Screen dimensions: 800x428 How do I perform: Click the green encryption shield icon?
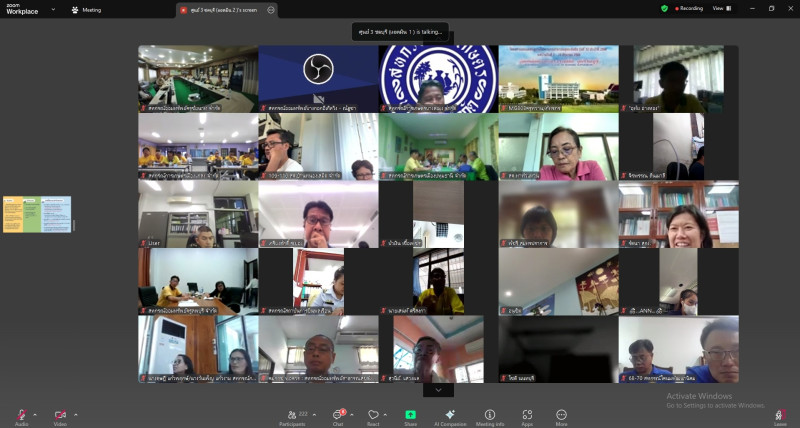click(664, 9)
